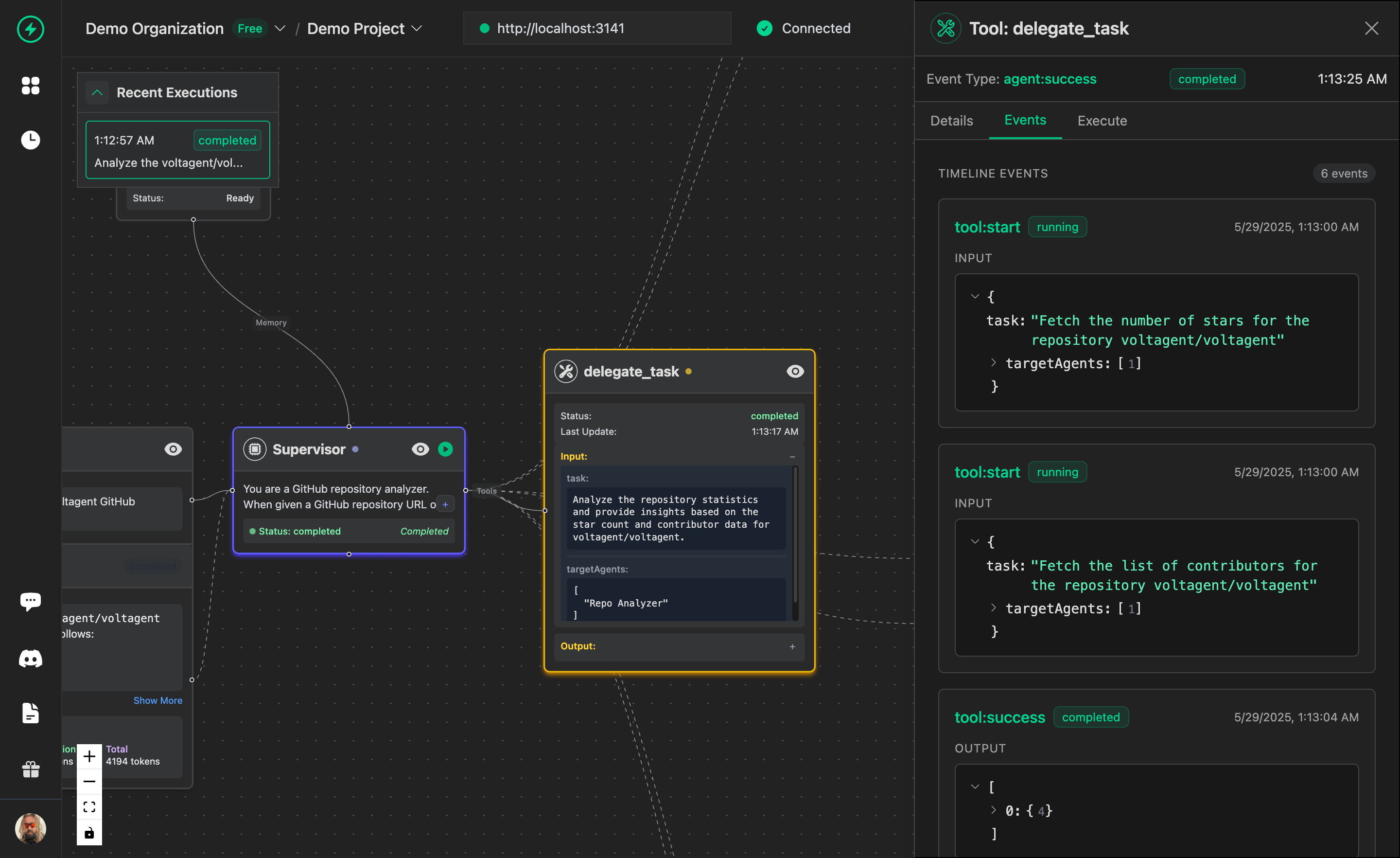Click the tool:success event heading
Viewport: 1400px width, 858px height.
999,717
